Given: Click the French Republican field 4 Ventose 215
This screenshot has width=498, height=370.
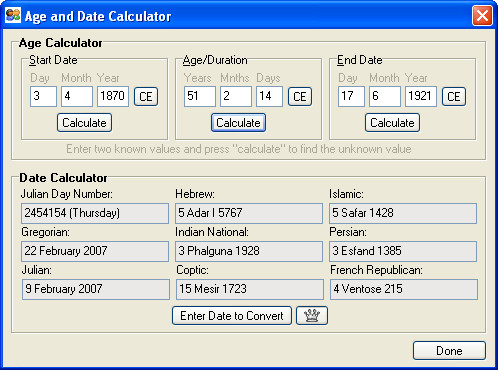Looking at the screenshot, I should pos(404,289).
